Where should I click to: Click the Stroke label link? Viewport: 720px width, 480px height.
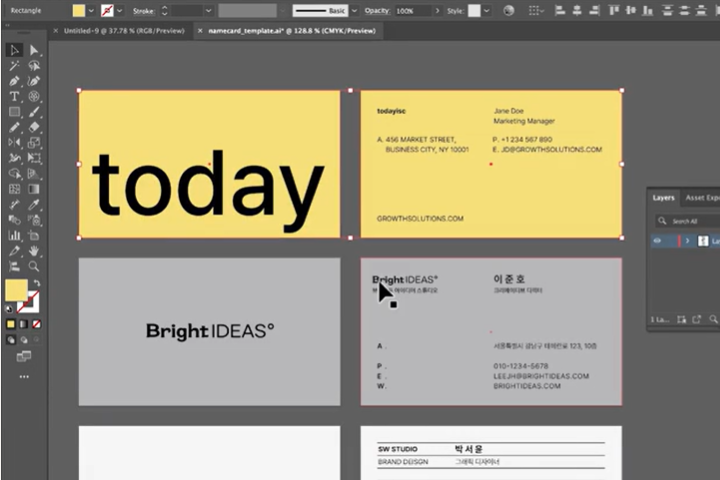(x=144, y=11)
